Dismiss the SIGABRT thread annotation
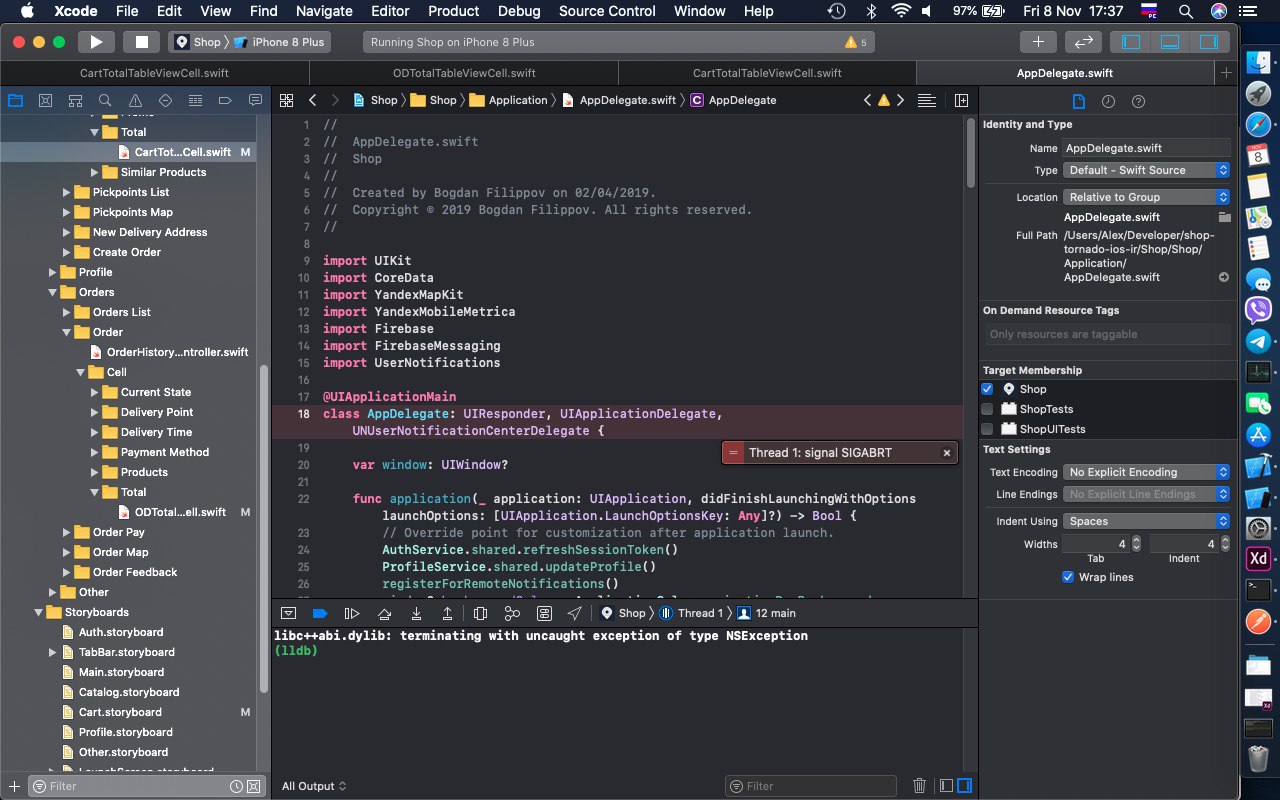Viewport: 1280px width, 800px height. [x=946, y=453]
